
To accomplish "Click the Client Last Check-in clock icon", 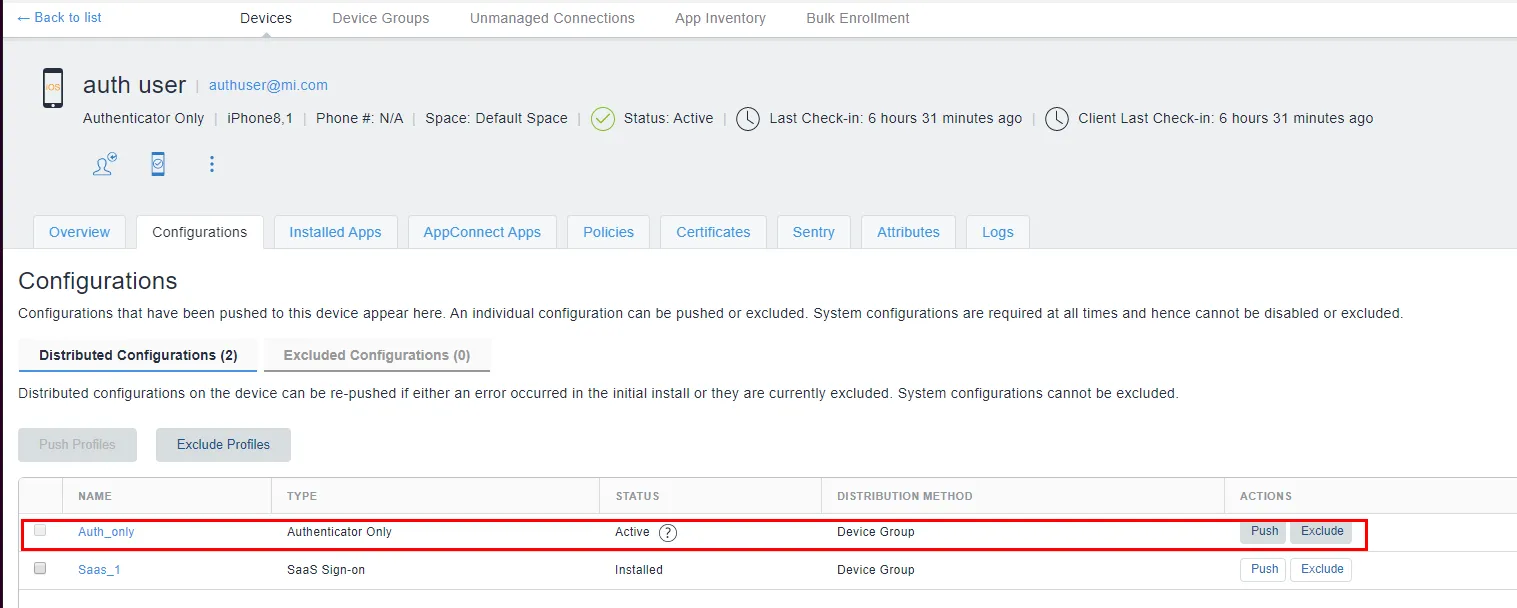I will [x=1057, y=119].
